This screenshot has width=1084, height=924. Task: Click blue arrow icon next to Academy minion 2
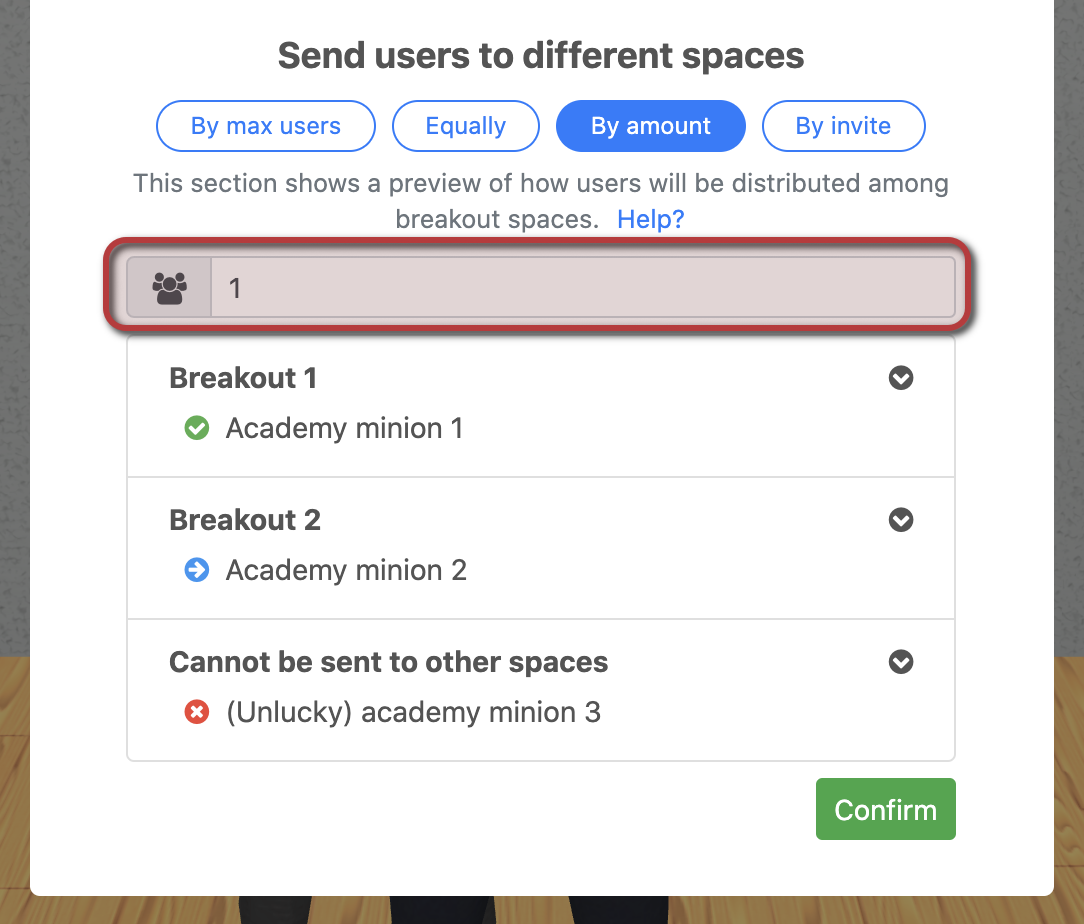[x=197, y=570]
